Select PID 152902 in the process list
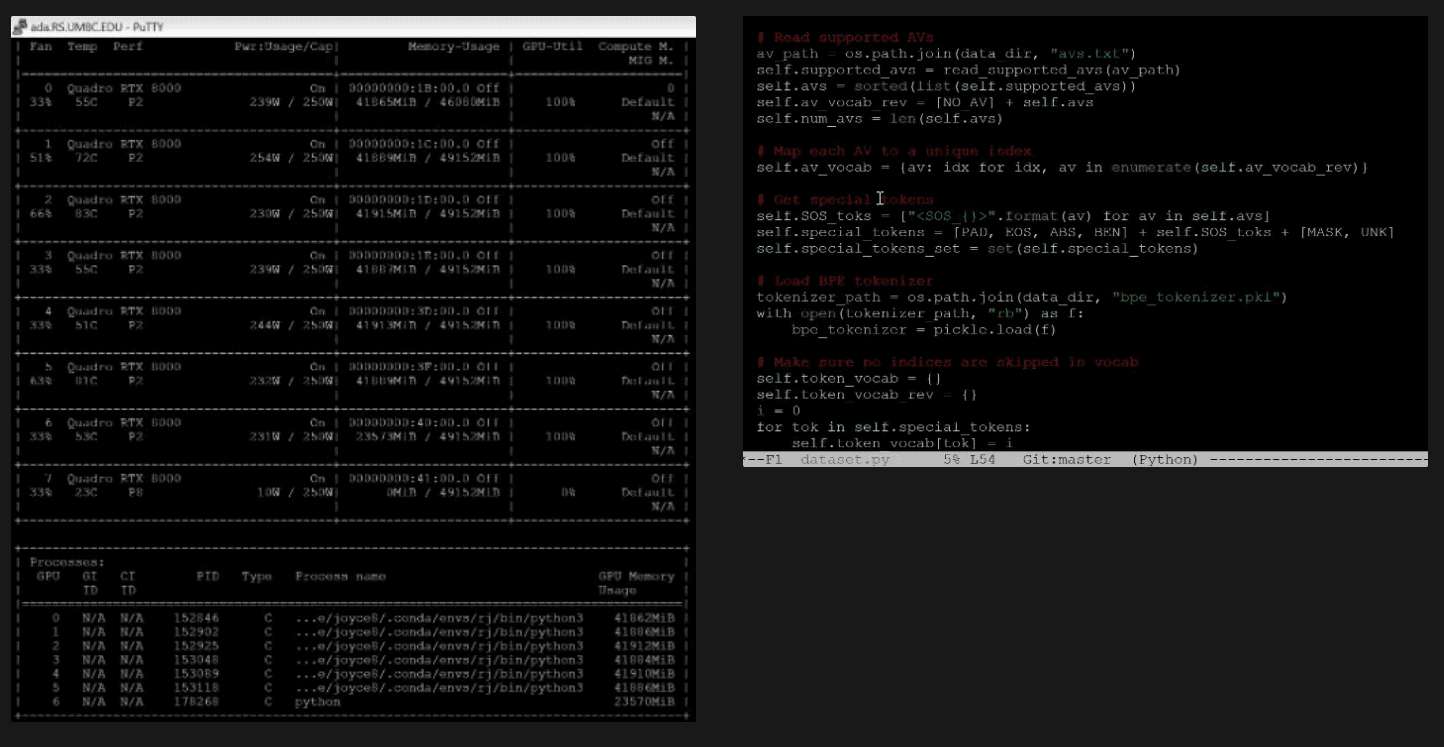The width and height of the screenshot is (1444, 747). point(196,633)
